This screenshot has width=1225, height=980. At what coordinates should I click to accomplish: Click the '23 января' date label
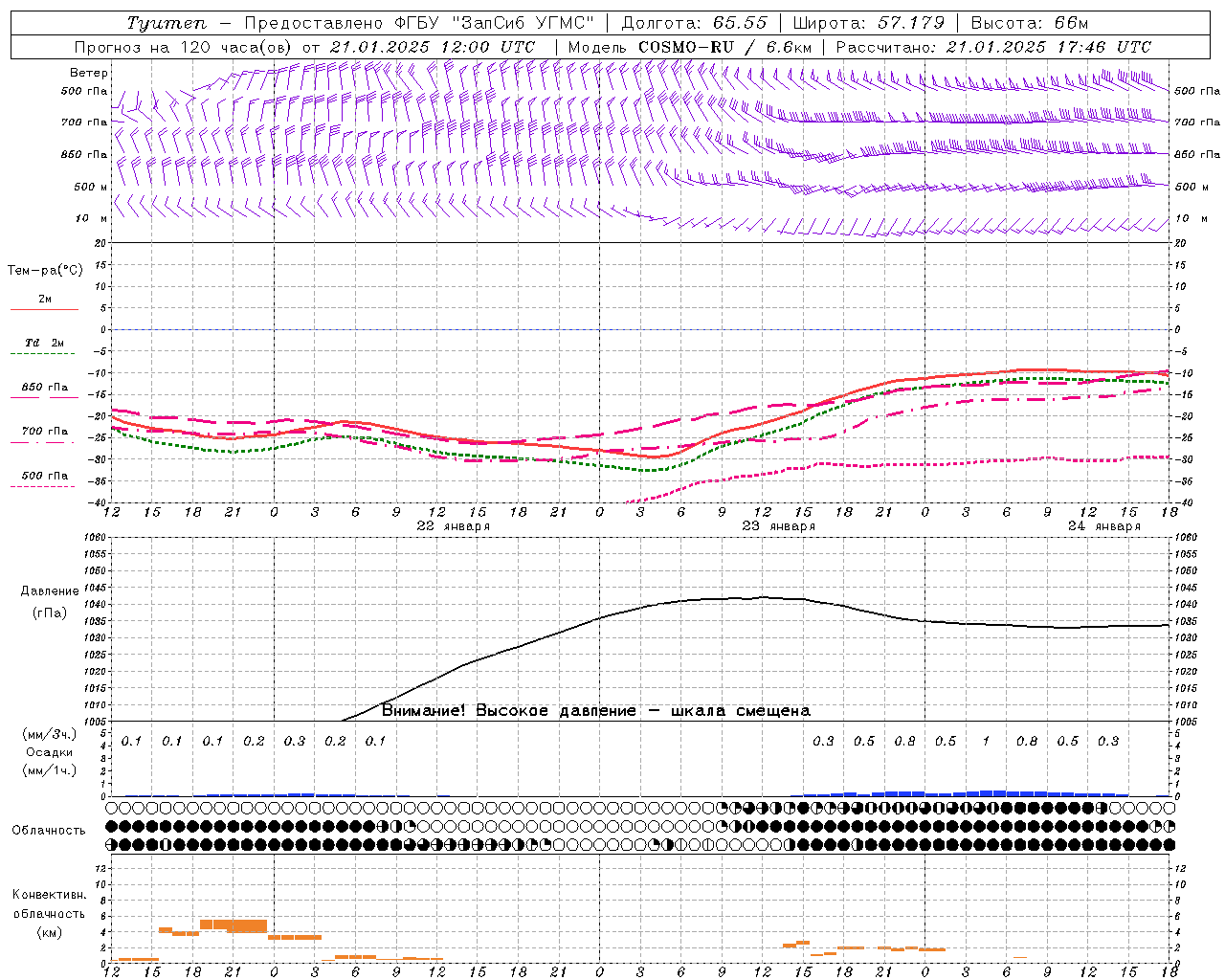point(779,526)
